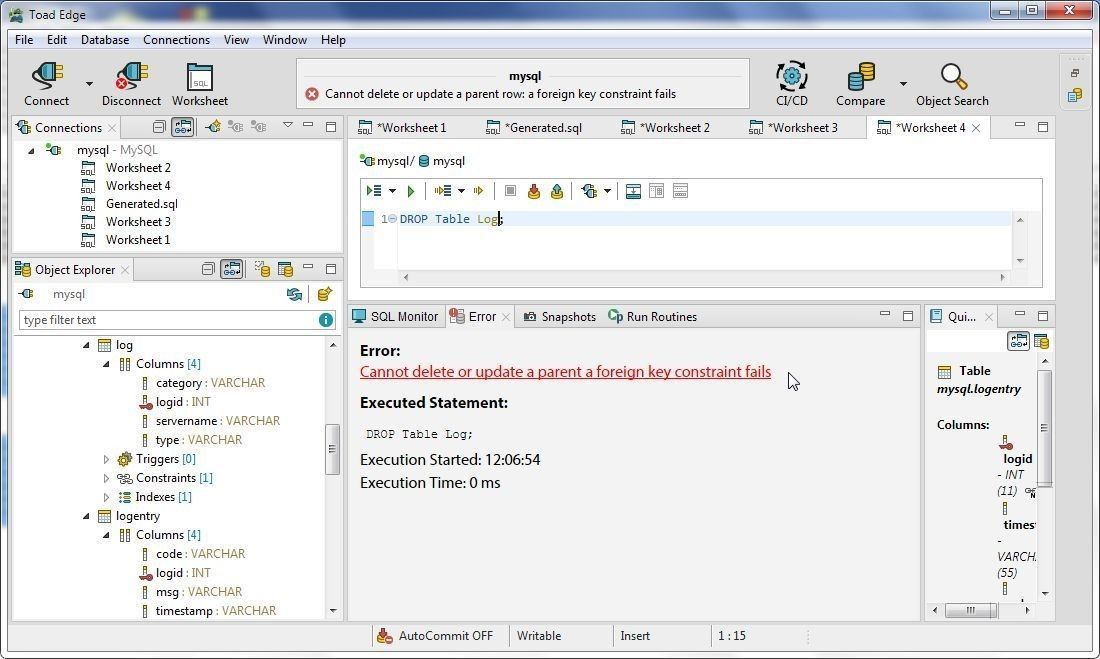Collapse all in Object Explorer panel

[x=208, y=269]
